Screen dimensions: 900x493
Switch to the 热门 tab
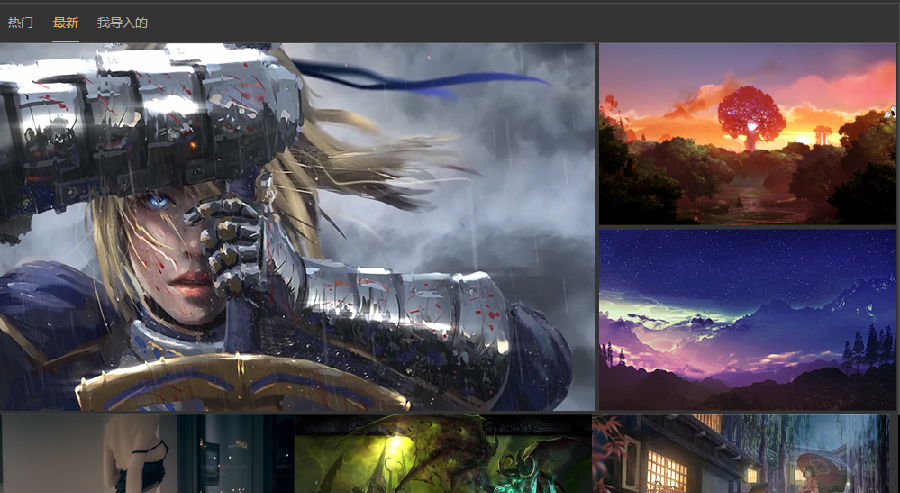click(20, 23)
